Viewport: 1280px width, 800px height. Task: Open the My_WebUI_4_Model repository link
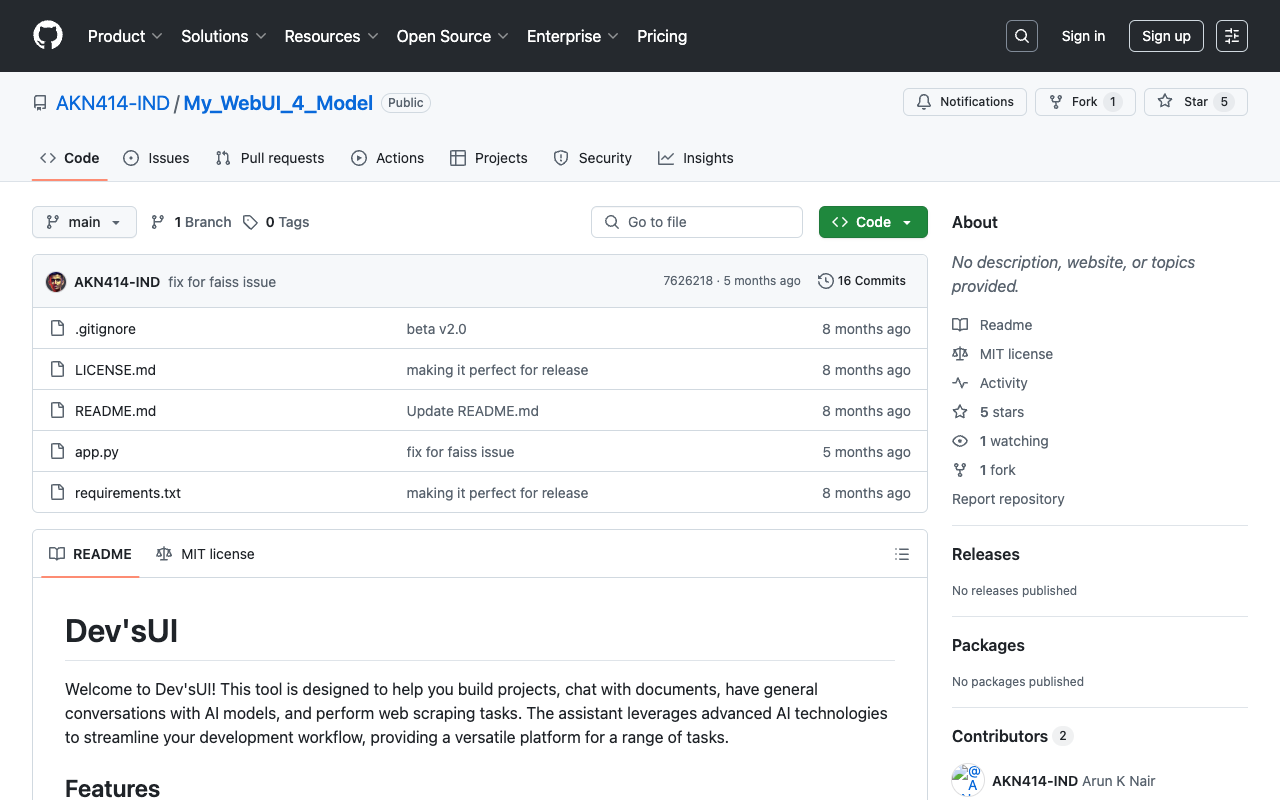tap(278, 103)
